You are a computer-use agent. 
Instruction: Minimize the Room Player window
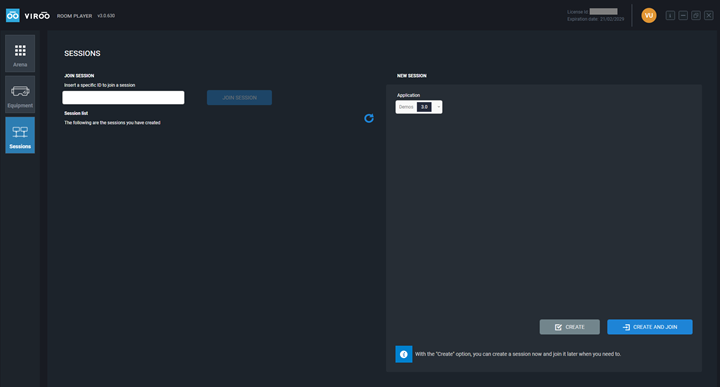click(683, 16)
